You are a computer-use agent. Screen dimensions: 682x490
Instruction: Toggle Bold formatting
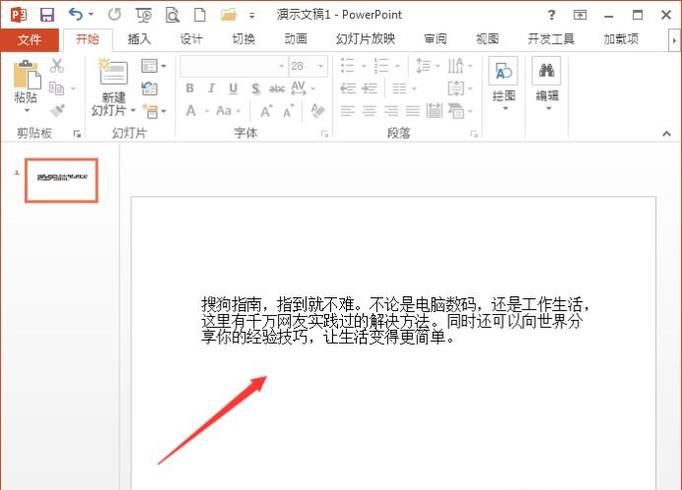coord(190,89)
